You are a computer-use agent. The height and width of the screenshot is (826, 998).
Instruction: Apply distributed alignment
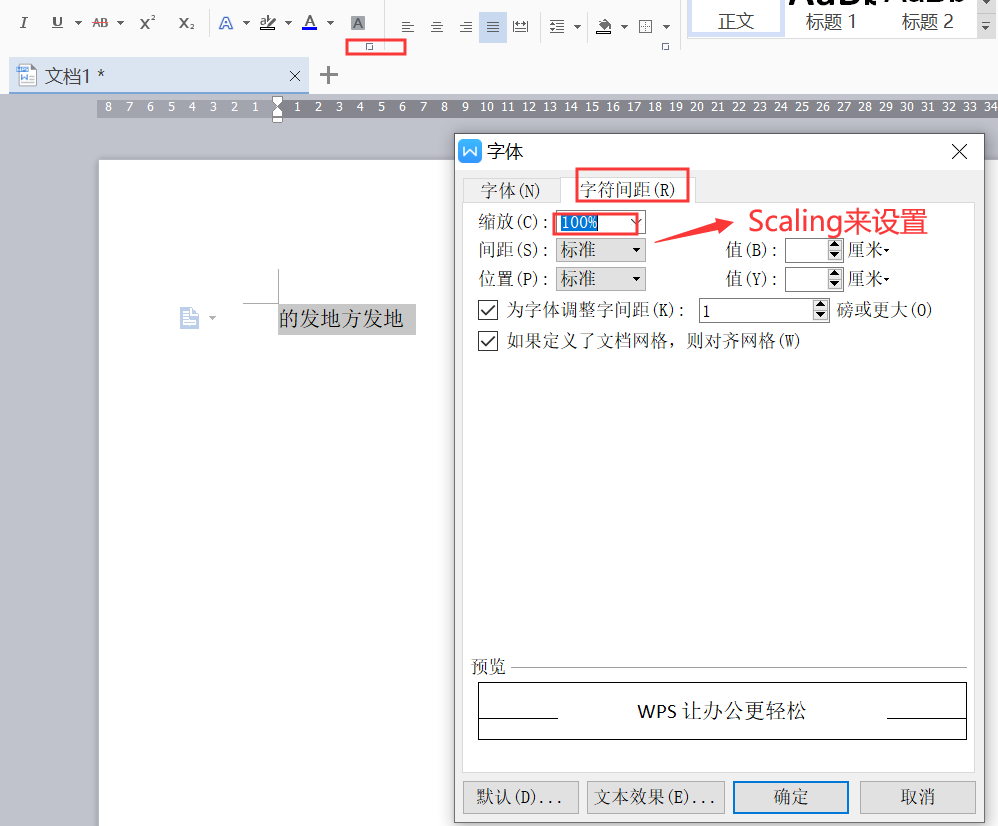click(521, 27)
